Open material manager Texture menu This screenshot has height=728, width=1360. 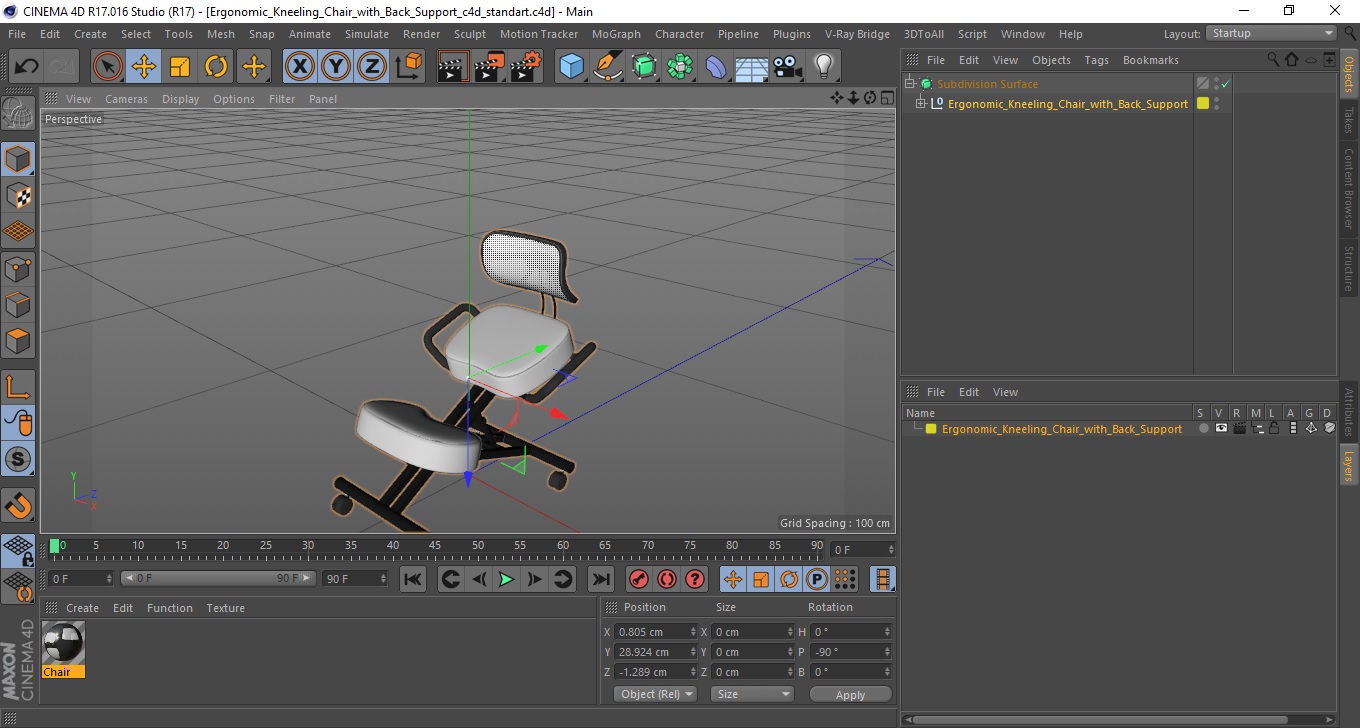click(225, 608)
